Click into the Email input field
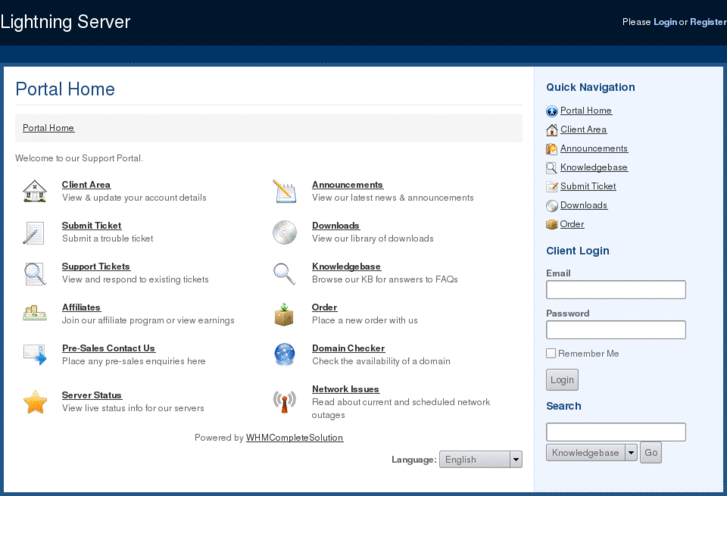This screenshot has height=545, width=727. [616, 290]
